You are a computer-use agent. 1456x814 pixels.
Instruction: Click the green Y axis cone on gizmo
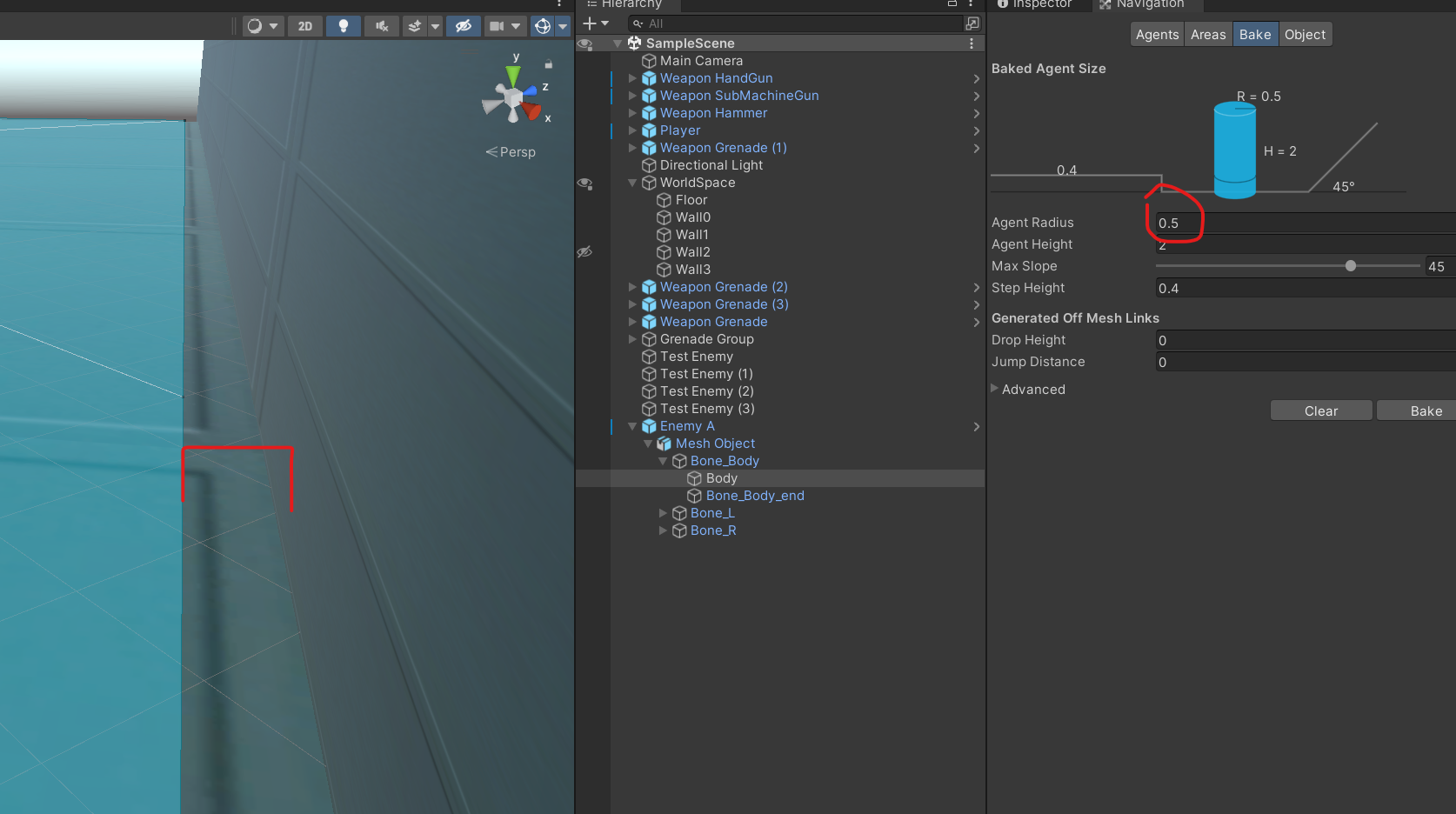pos(513,75)
